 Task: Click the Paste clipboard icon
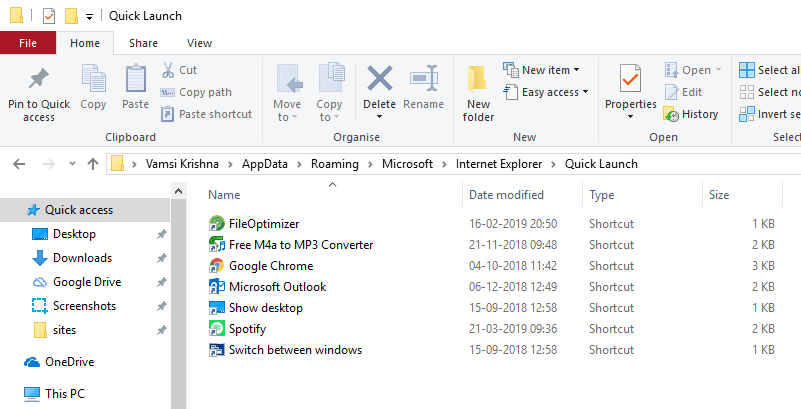tap(135, 79)
